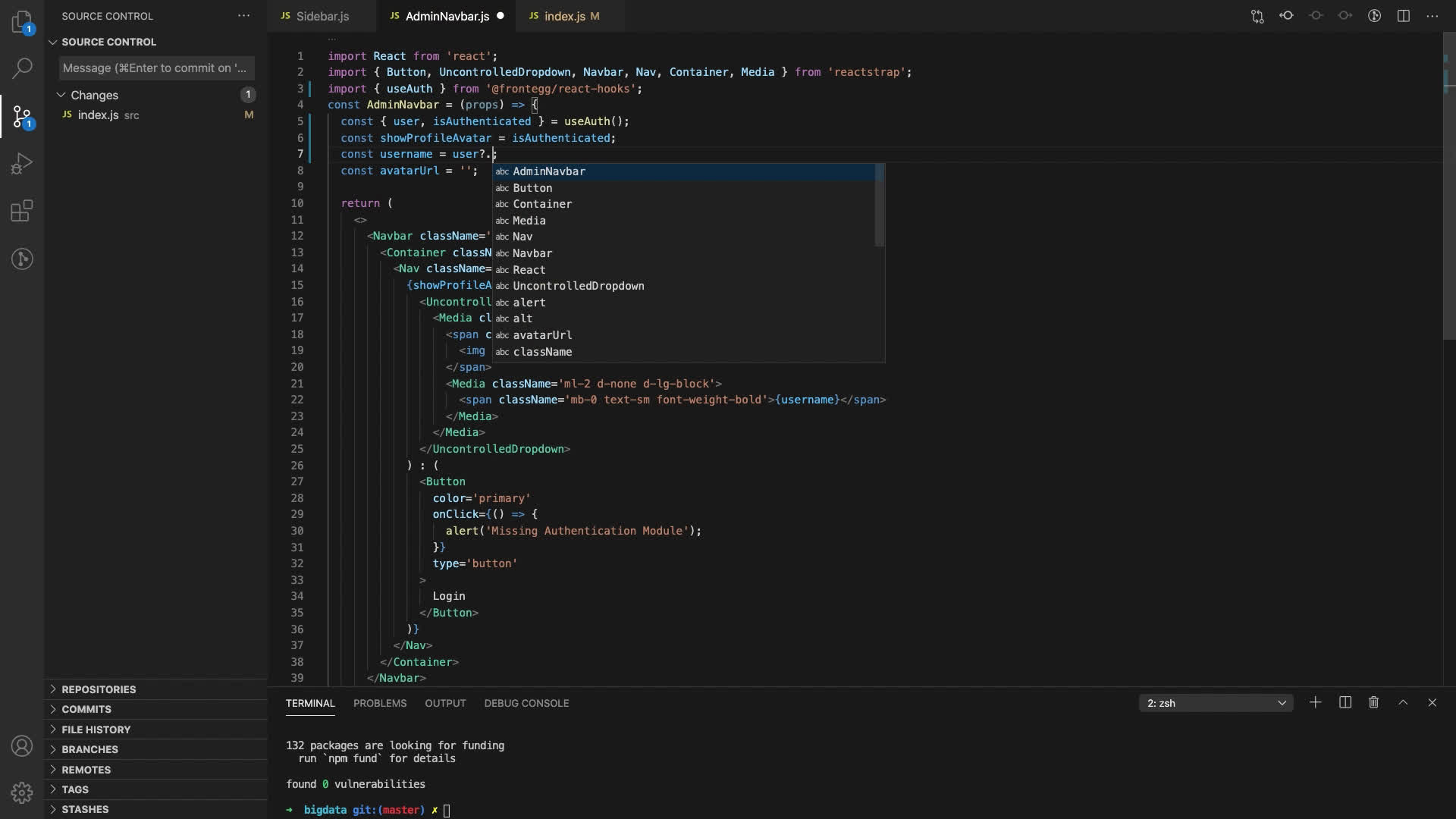Click the circular GitLens icon in editor toolbar
Screen dimensions: 1456x819
pos(1374,16)
